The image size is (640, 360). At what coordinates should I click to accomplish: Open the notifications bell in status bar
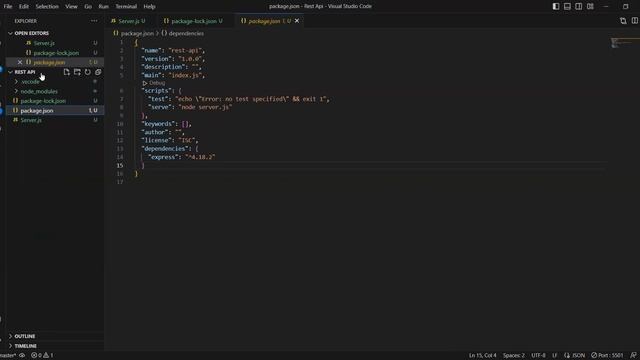(x=633, y=356)
